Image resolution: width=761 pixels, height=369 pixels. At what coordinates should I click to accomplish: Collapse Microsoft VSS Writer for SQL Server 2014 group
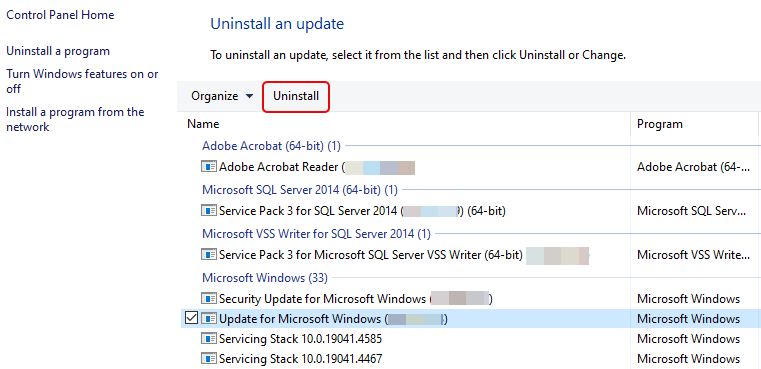point(316,234)
